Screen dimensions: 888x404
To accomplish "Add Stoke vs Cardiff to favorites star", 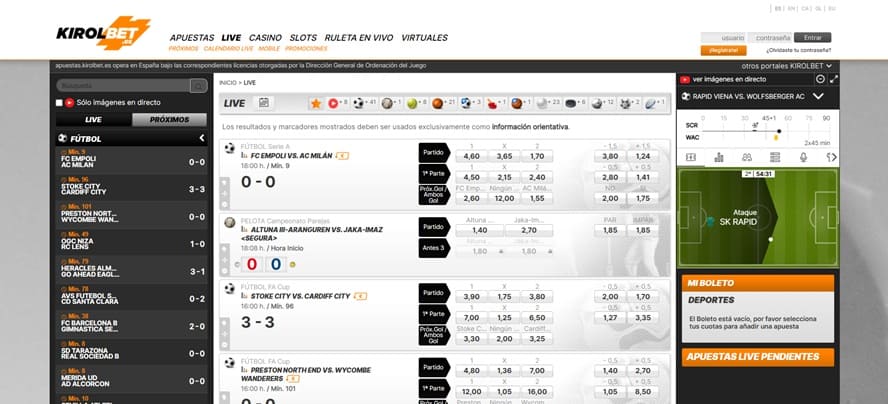I will [x=225, y=323].
